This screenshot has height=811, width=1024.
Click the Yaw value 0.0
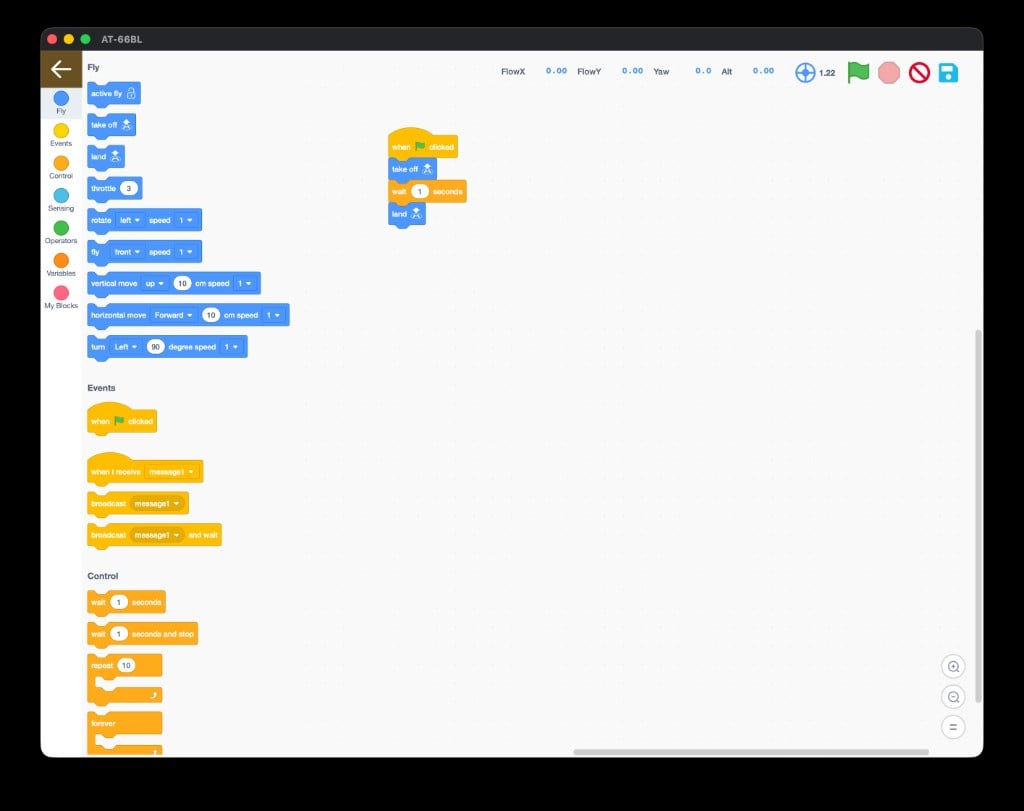(703, 71)
